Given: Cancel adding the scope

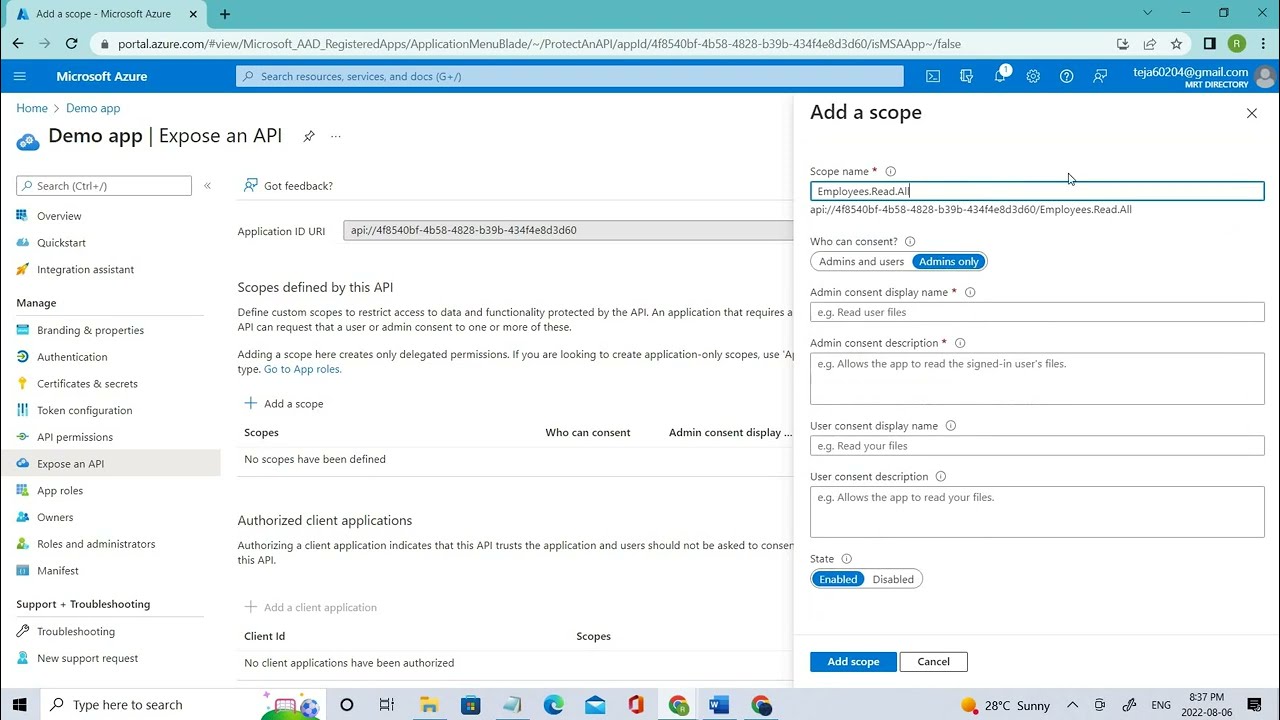Looking at the screenshot, I should (x=933, y=662).
